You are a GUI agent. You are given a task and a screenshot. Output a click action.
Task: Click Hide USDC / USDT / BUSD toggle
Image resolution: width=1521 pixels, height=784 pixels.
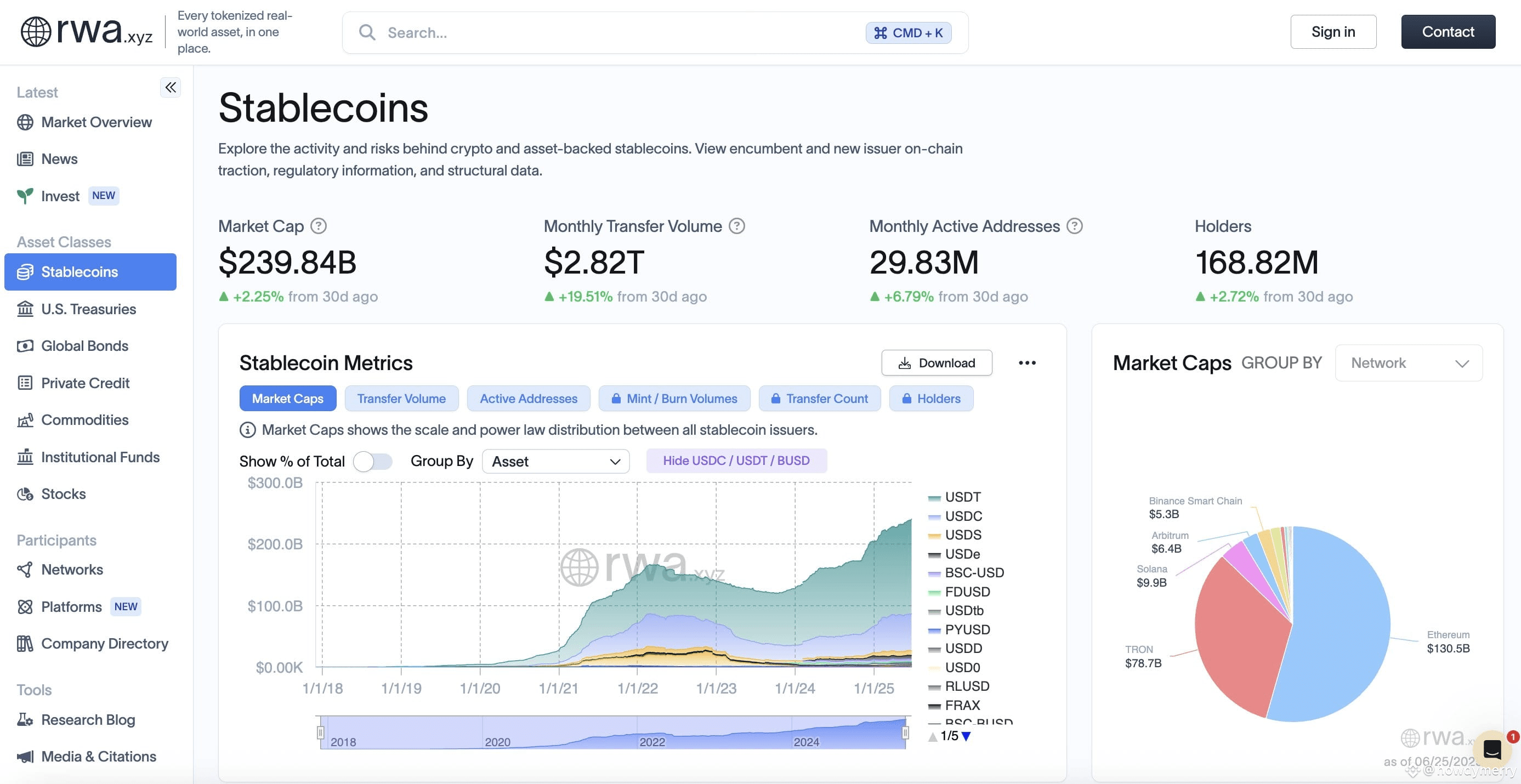[x=736, y=461]
